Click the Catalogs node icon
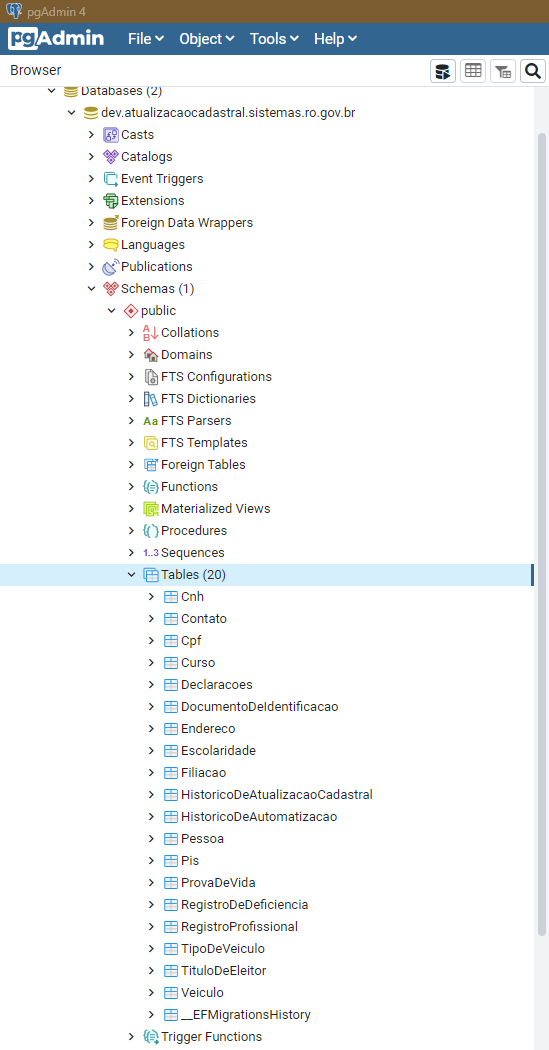The width and height of the screenshot is (549, 1050). pyautogui.click(x=110, y=157)
